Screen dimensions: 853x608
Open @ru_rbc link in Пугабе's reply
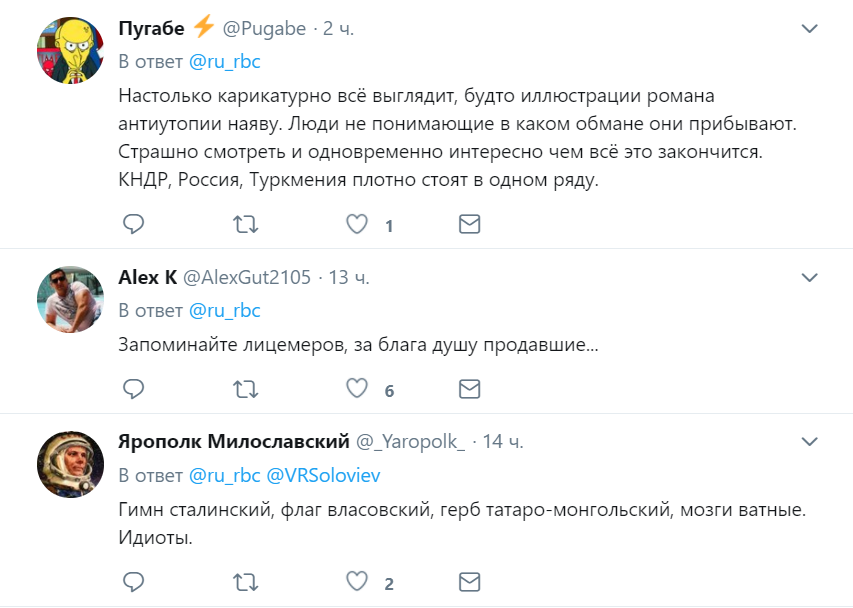[225, 61]
